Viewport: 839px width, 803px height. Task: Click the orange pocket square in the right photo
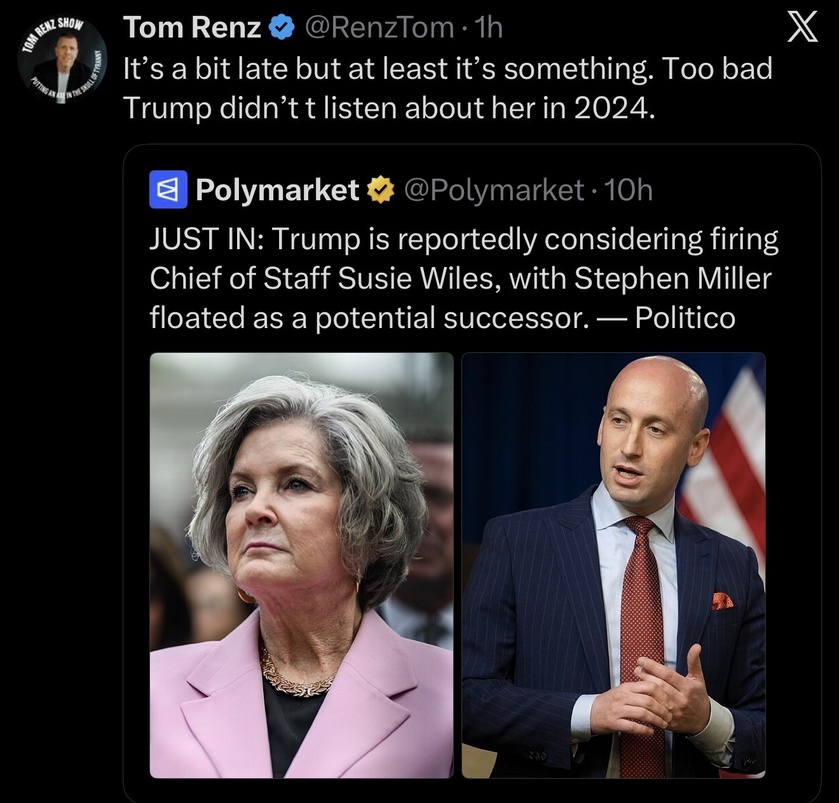tap(722, 601)
